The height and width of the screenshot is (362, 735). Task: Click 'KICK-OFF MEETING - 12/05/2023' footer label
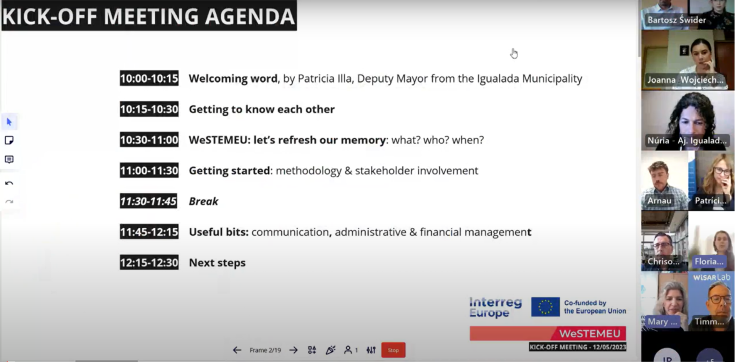pyautogui.click(x=578, y=347)
